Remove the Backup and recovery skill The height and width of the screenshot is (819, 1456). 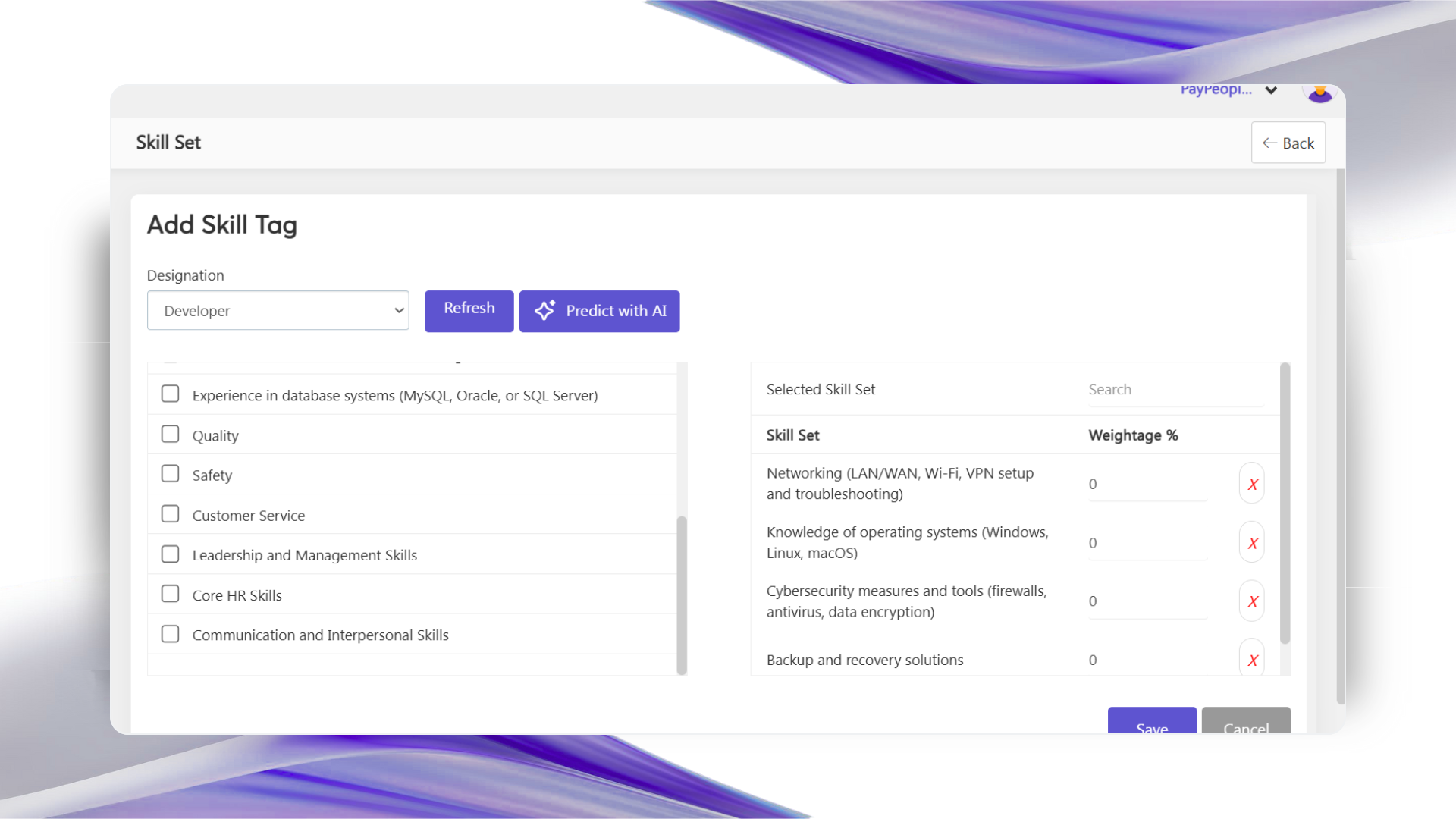pyautogui.click(x=1252, y=660)
